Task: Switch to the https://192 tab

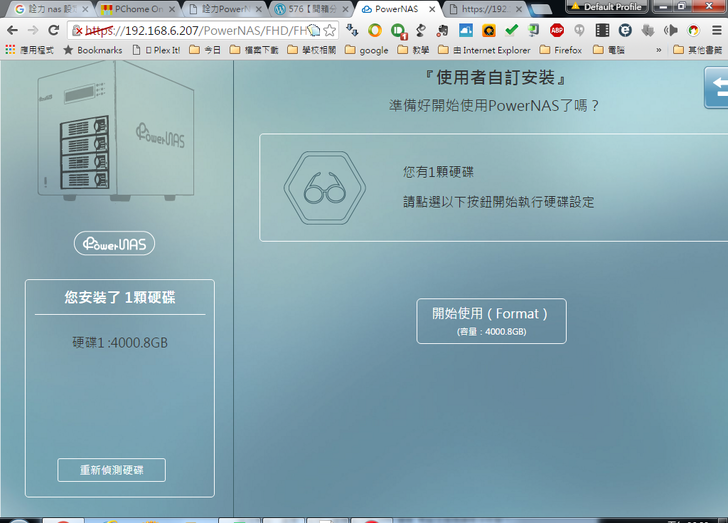Action: (485, 9)
